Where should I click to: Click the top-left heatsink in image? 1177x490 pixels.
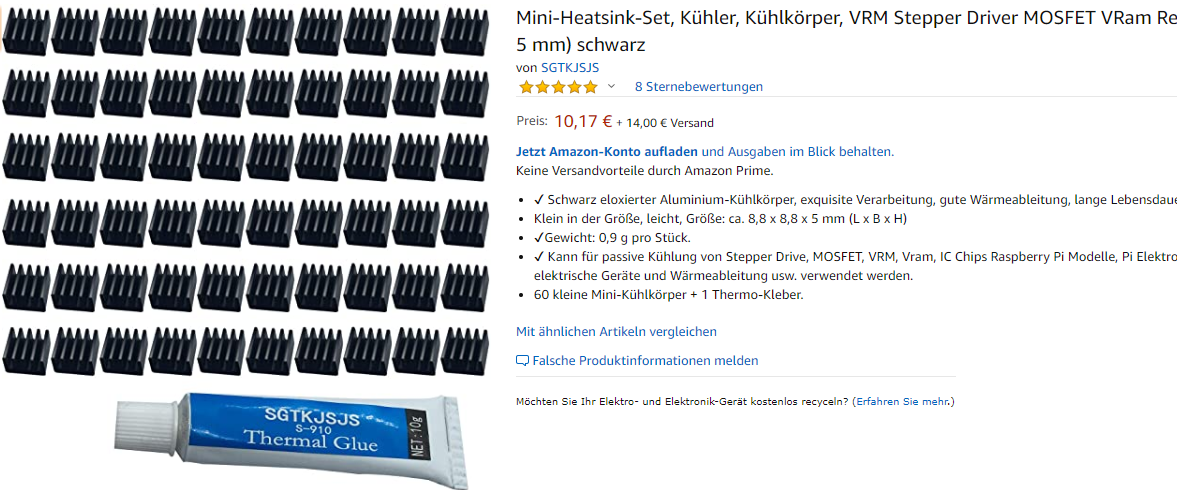click(26, 32)
